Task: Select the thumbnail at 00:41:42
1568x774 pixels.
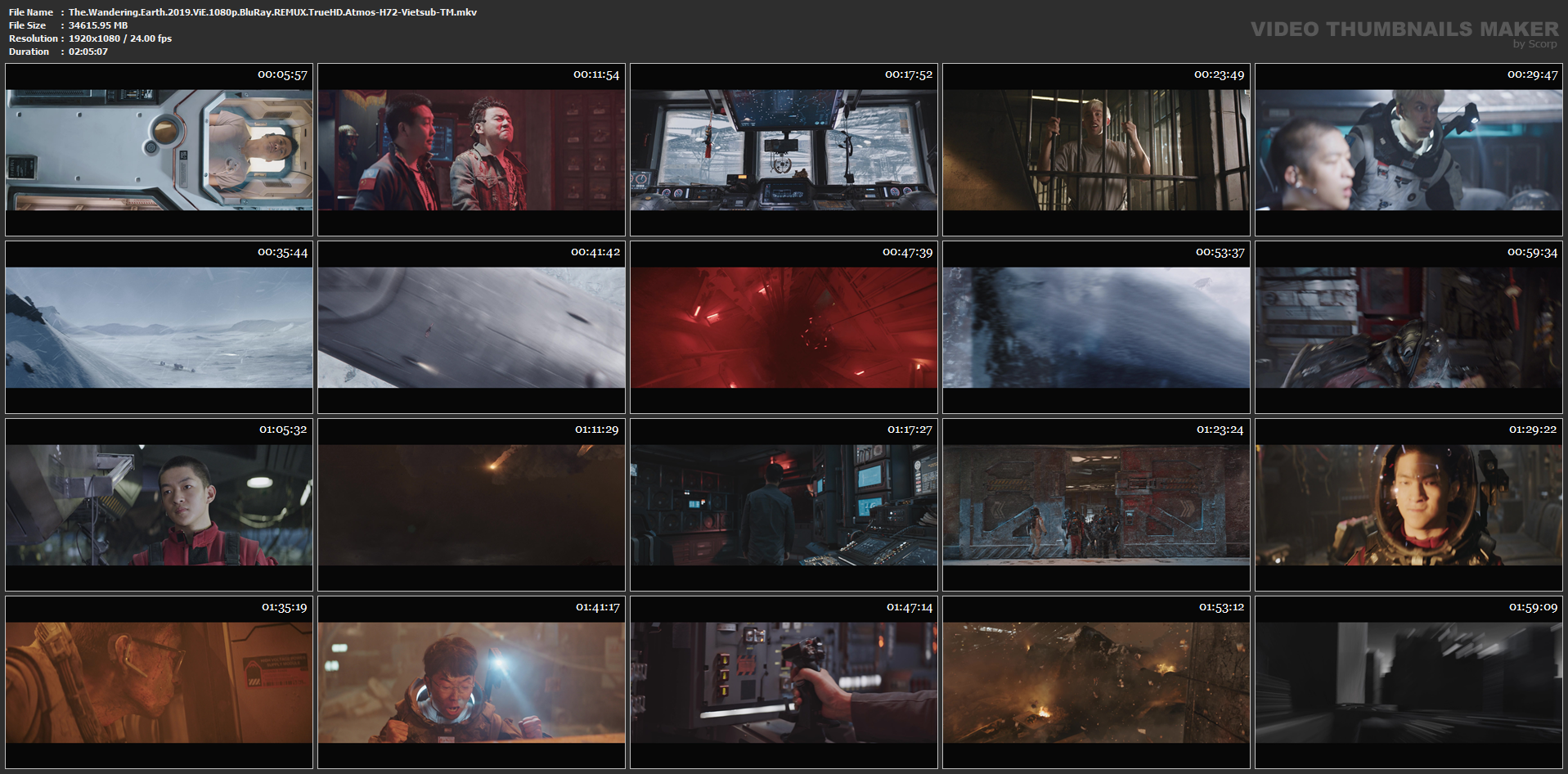Action: 472,327
